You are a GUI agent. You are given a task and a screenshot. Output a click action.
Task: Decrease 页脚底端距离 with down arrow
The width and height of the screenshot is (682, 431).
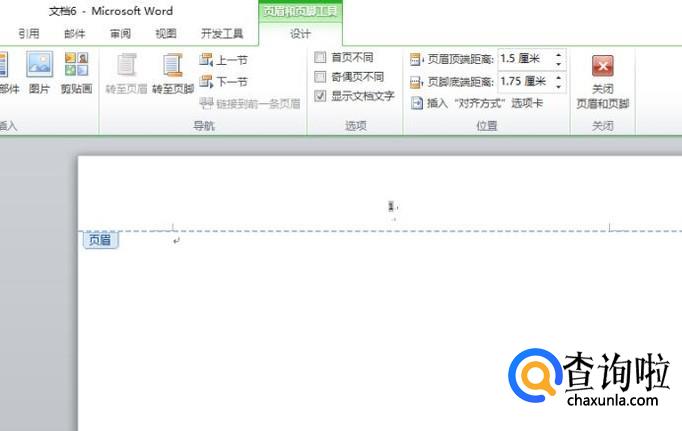559,87
